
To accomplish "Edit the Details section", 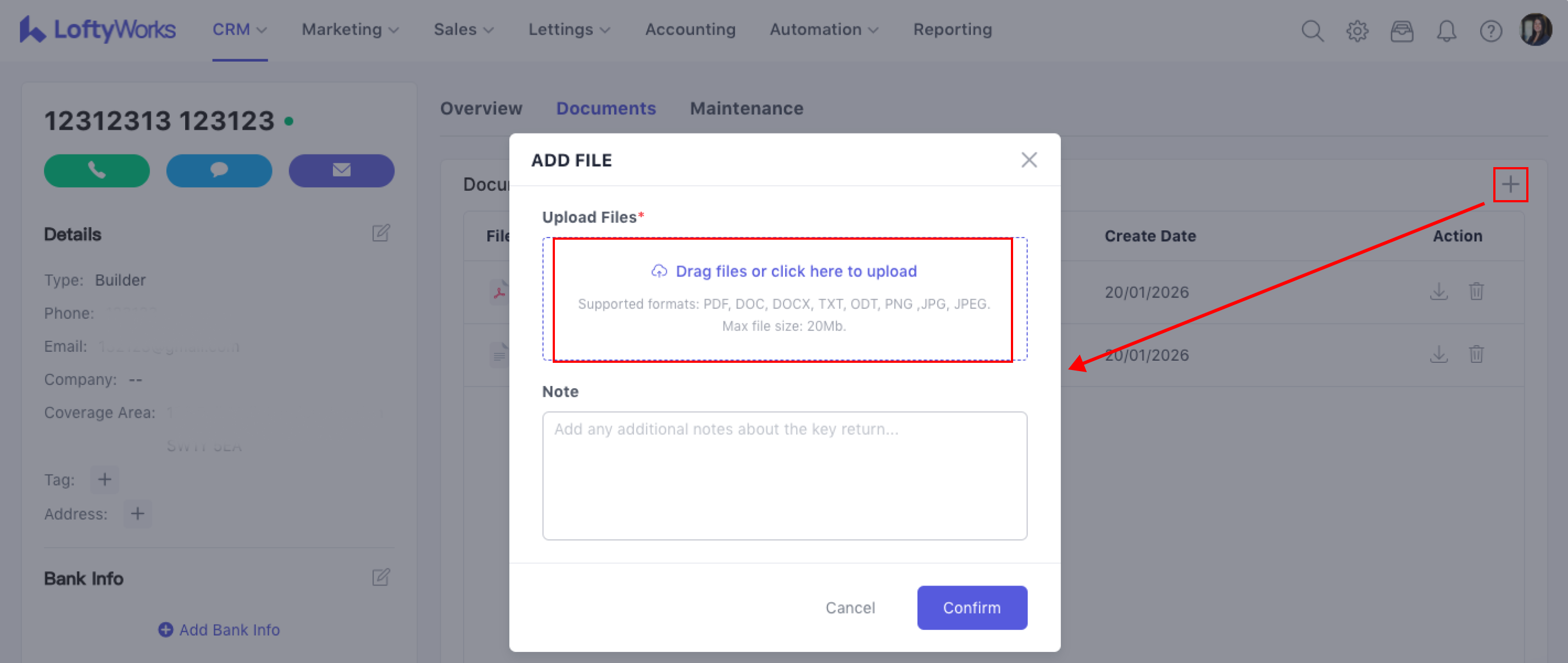I will [380, 233].
